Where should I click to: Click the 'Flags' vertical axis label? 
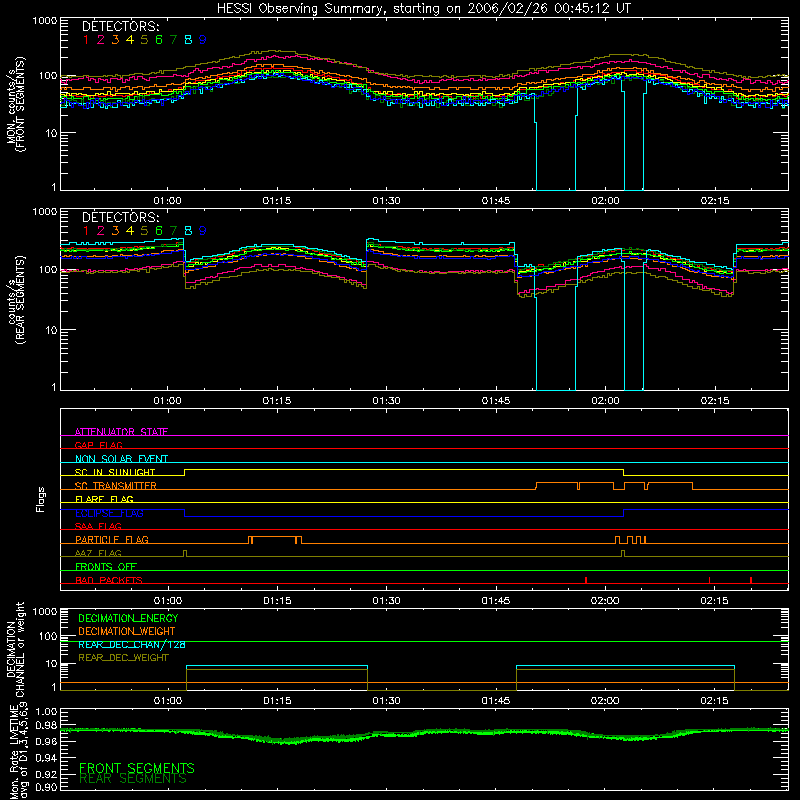click(x=41, y=499)
